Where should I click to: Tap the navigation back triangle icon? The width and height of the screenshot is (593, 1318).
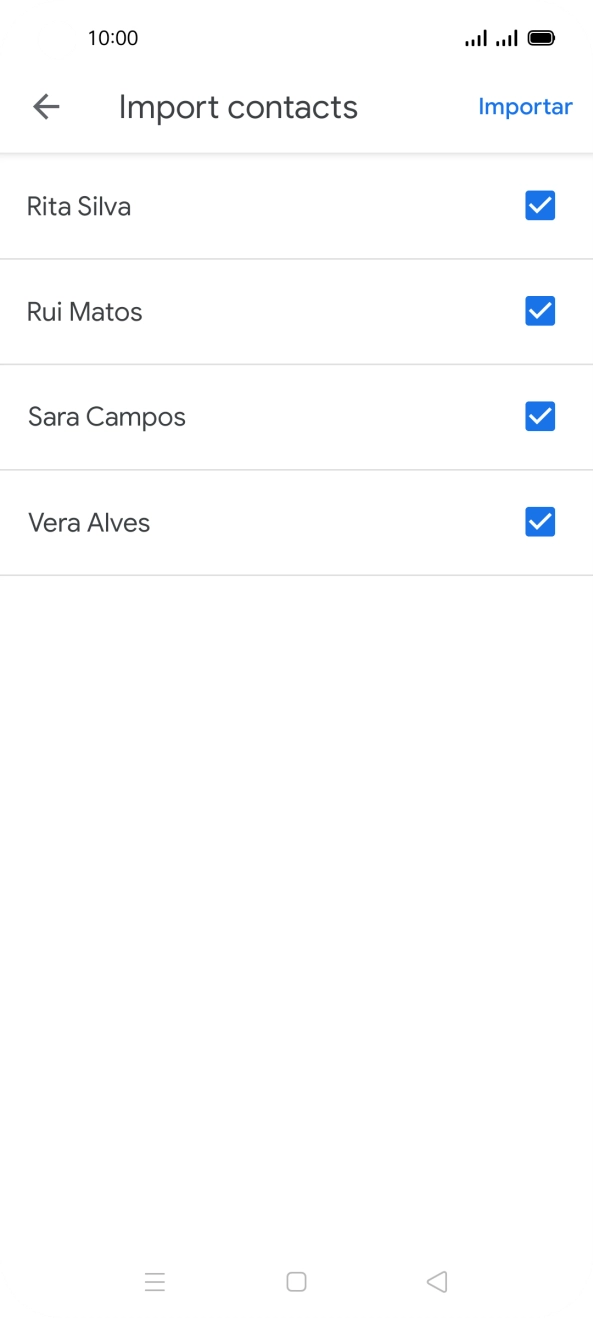(x=436, y=1281)
